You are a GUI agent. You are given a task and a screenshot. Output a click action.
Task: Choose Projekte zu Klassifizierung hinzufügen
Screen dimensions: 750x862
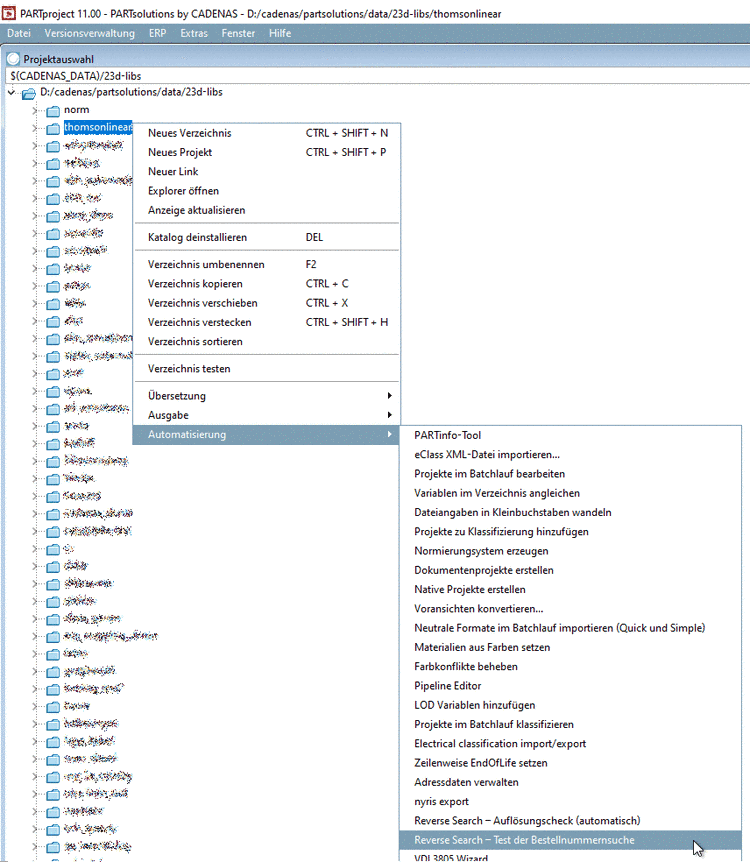(570, 532)
